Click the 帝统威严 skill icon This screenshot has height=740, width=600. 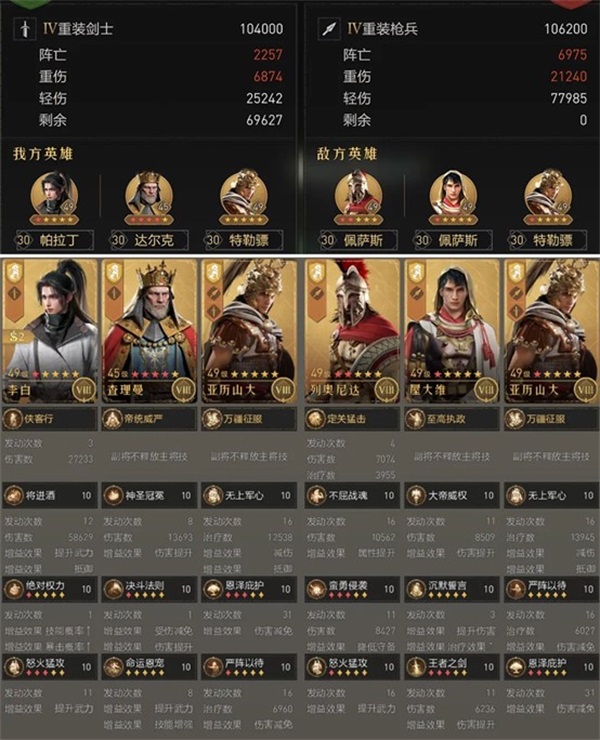[111, 419]
